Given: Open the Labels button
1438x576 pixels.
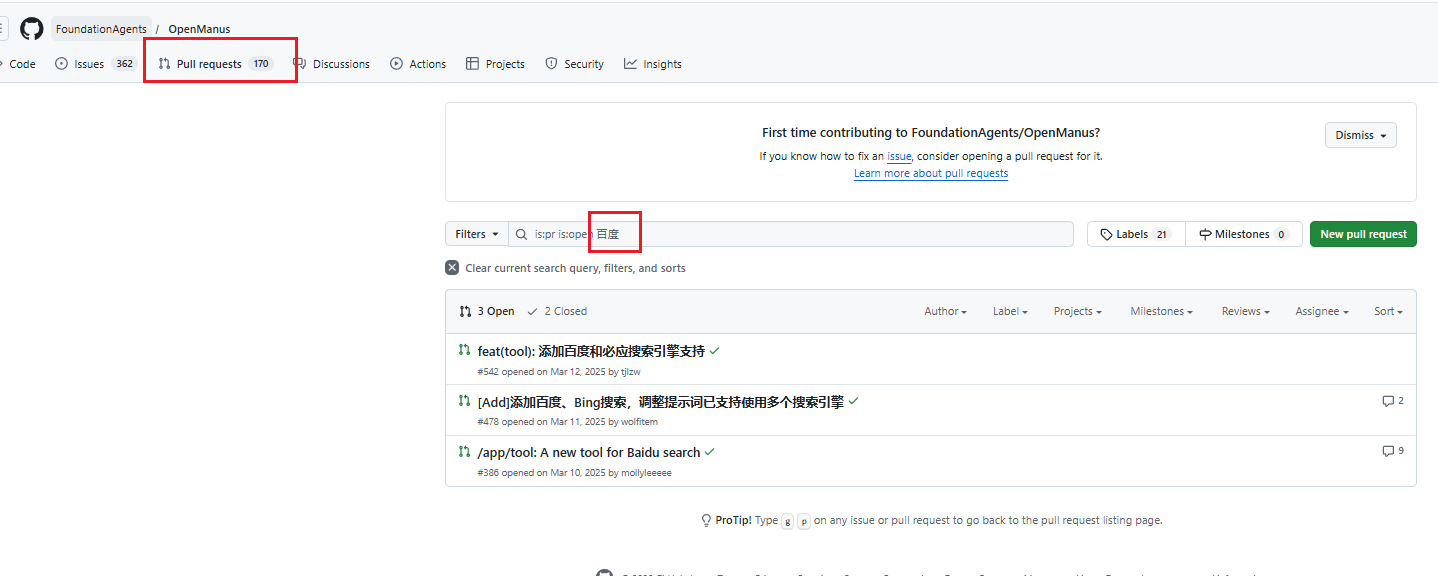Looking at the screenshot, I should point(1136,234).
